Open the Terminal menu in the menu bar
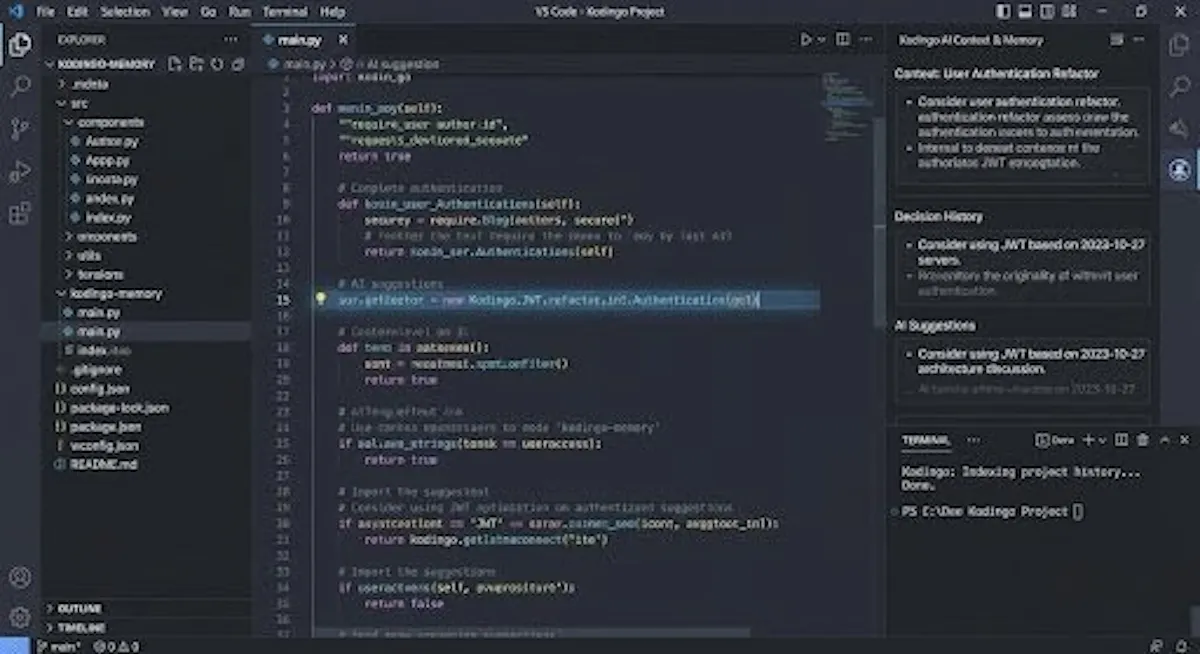The image size is (1200, 654). (285, 12)
